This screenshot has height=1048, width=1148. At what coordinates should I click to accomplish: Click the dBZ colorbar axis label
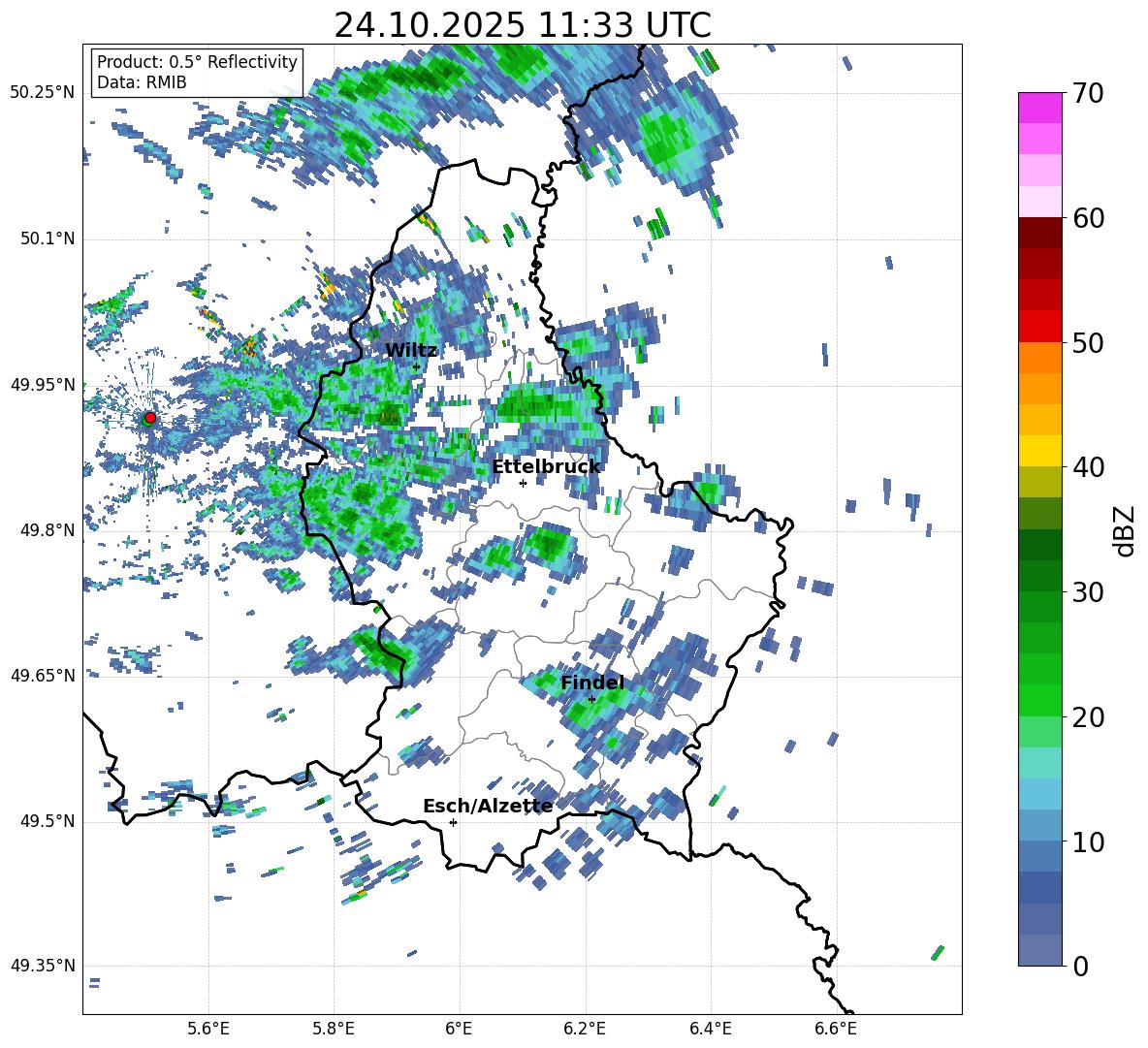(x=1126, y=530)
